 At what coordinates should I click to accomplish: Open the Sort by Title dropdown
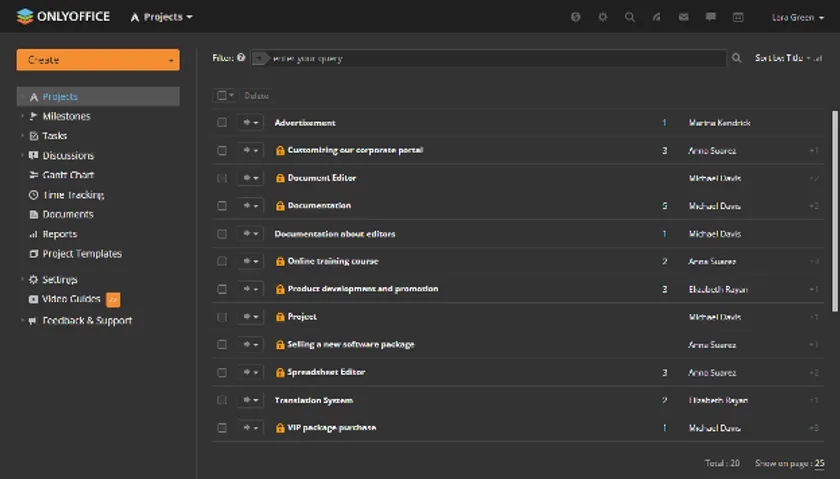(788, 59)
